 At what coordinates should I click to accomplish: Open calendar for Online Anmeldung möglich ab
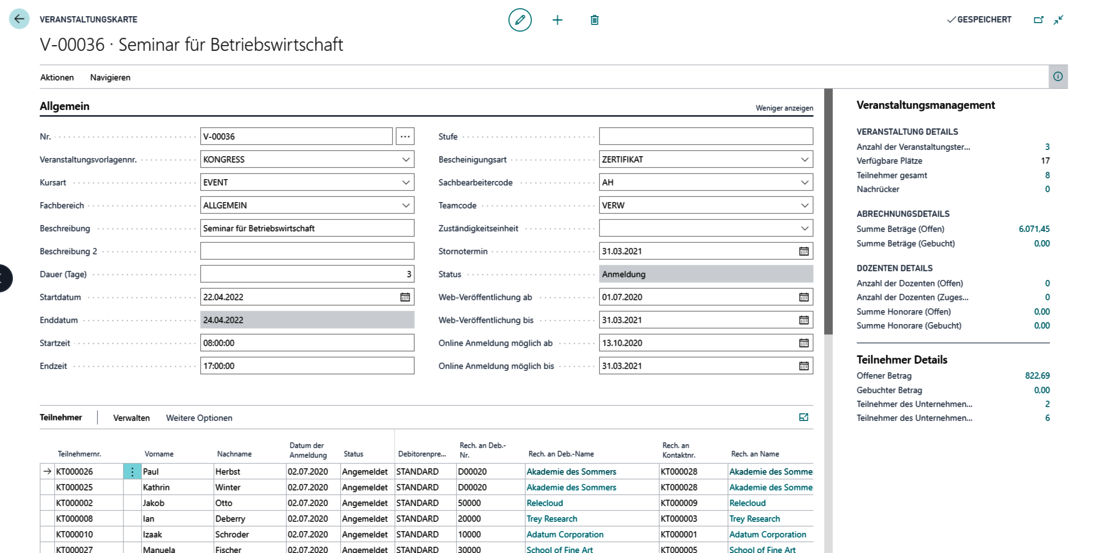(803, 343)
